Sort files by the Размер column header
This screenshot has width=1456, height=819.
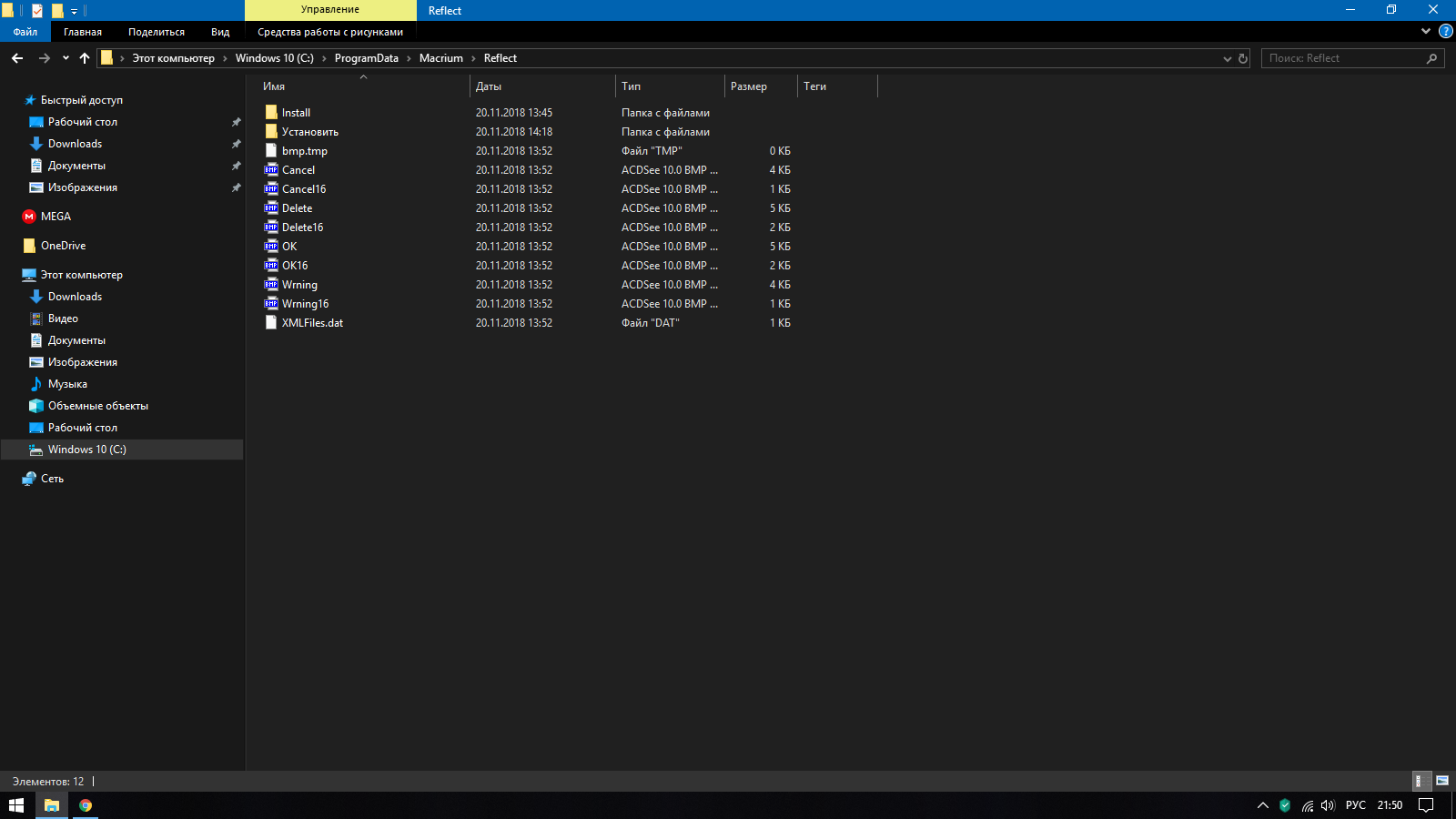[x=749, y=86]
